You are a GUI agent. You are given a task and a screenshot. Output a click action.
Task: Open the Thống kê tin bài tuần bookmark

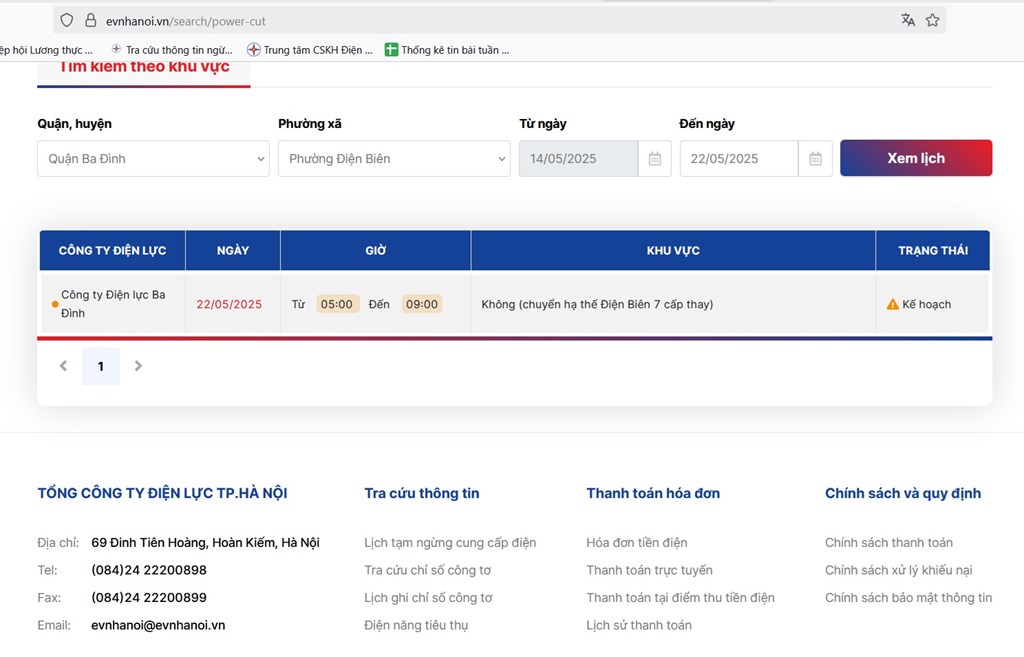[447, 50]
